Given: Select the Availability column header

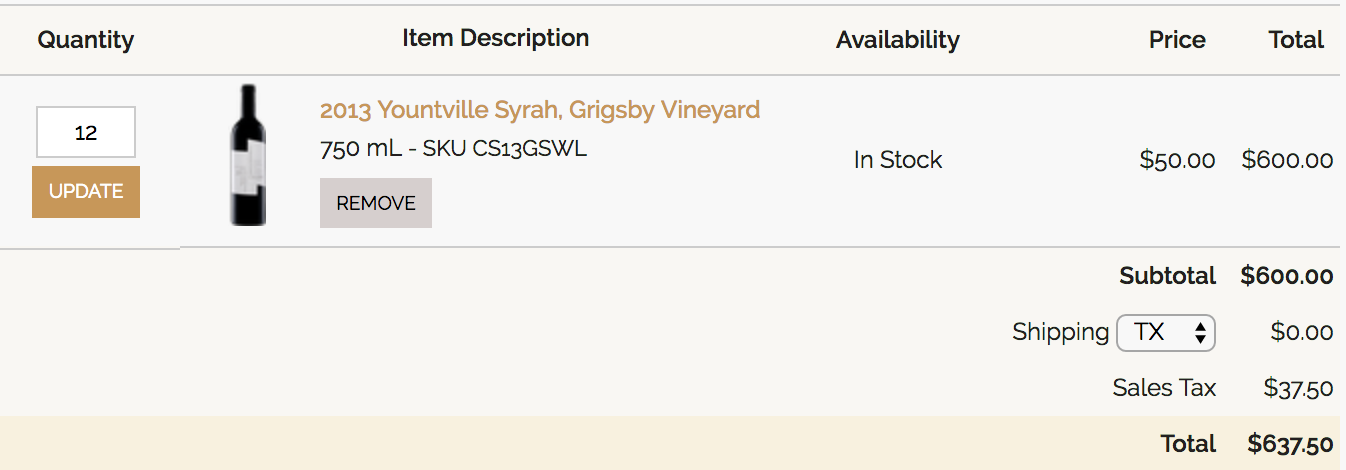Looking at the screenshot, I should coord(897,40).
